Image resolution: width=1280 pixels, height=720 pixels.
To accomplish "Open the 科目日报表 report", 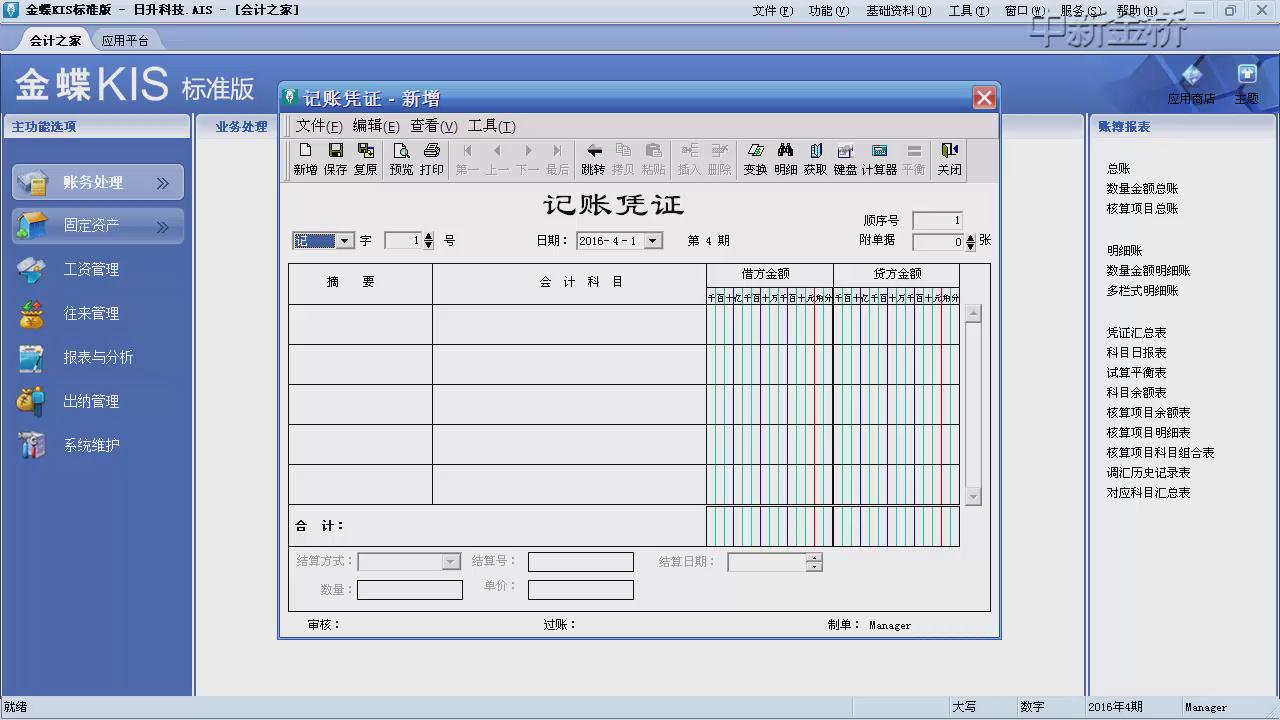I will pos(1136,353).
